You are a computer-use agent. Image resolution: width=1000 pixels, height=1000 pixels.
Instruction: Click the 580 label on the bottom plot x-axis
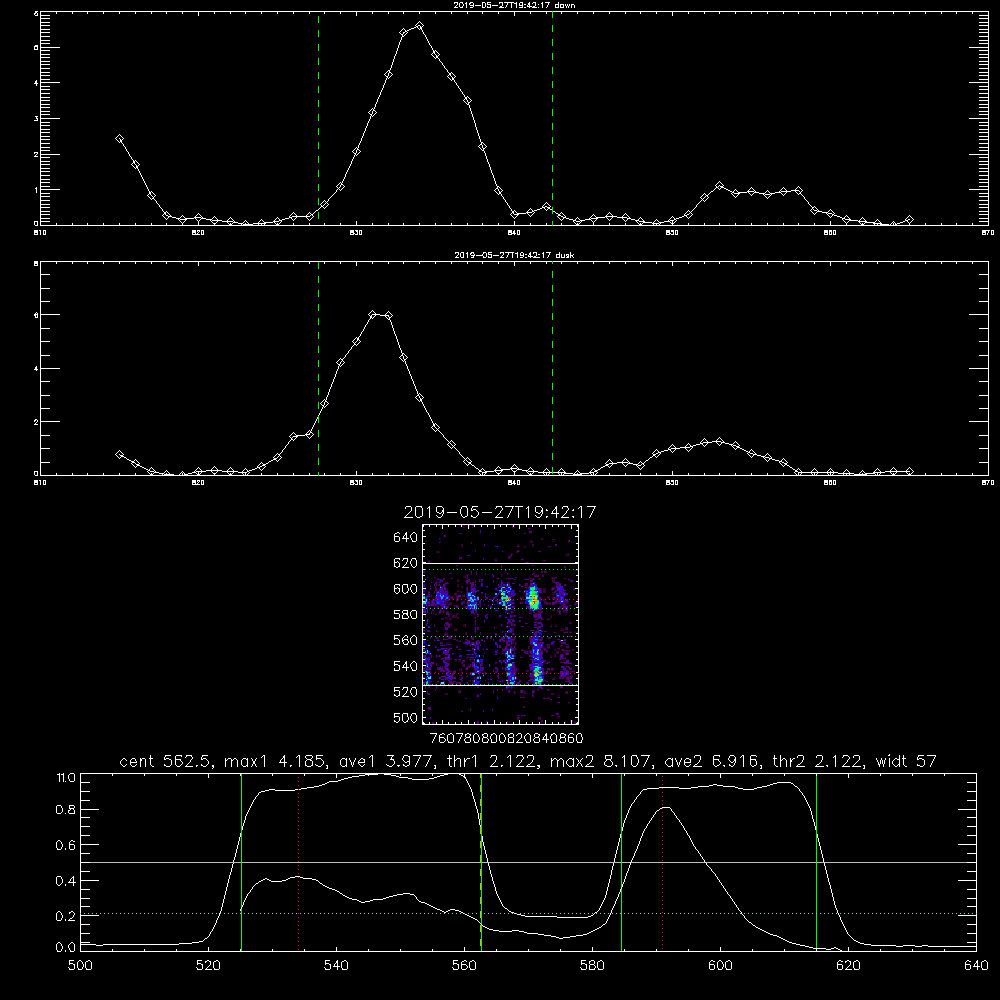(x=592, y=966)
